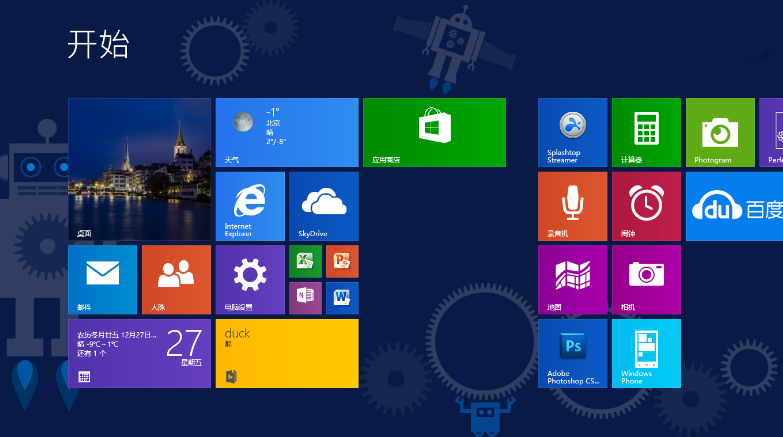
Task: Open the PC settings gear tile
Action: pyautogui.click(x=250, y=280)
